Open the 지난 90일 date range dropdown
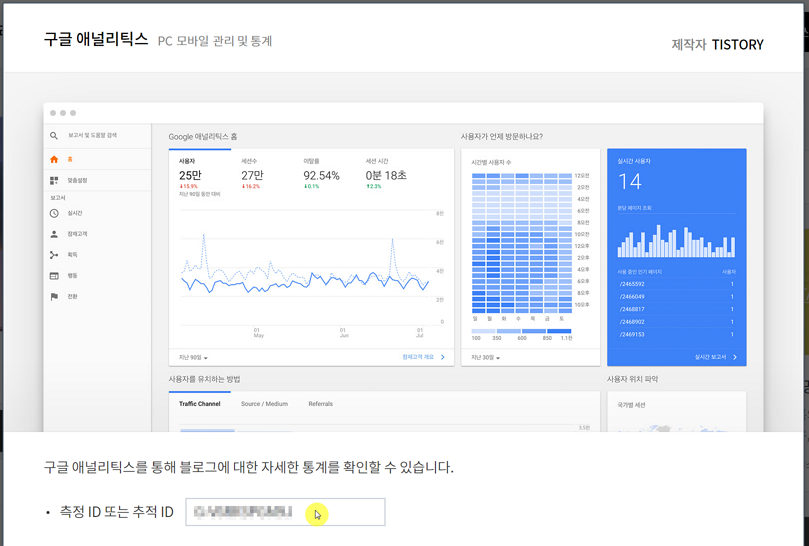 pyautogui.click(x=193, y=357)
